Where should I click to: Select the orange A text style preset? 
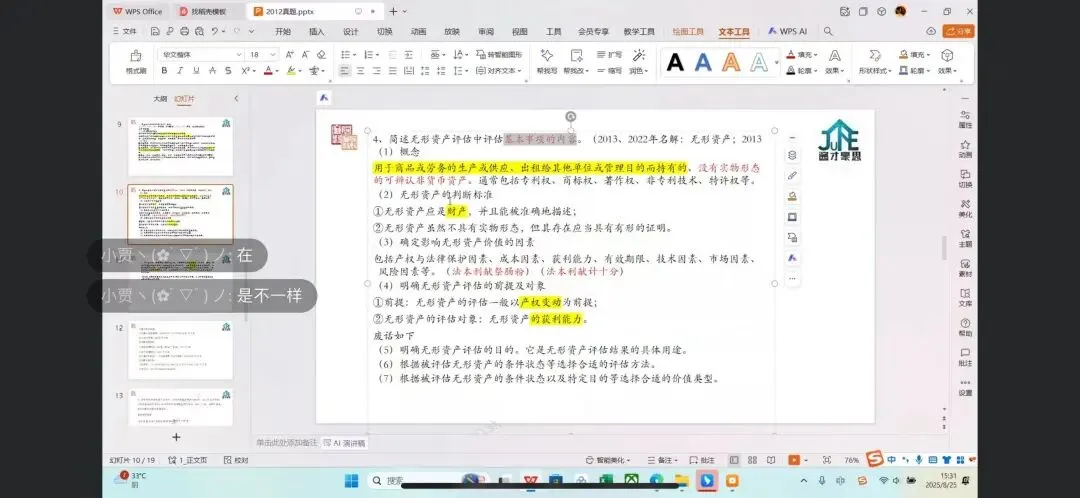(731, 62)
